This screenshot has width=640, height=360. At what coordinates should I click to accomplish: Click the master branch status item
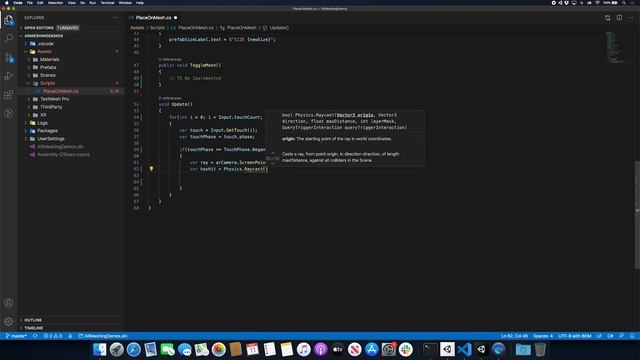pyautogui.click(x=16, y=336)
